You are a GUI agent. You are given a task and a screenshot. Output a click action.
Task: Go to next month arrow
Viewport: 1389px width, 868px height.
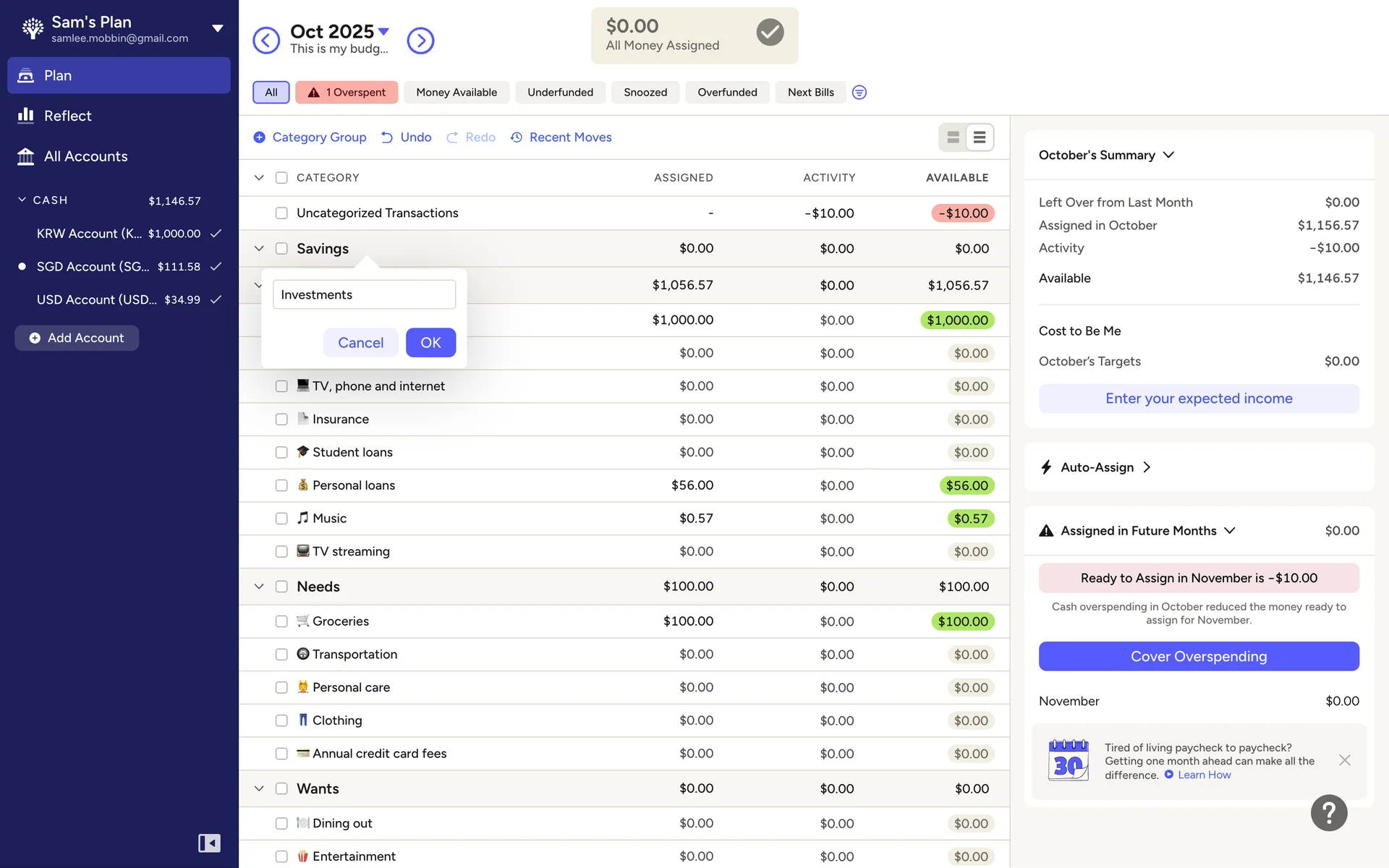pyautogui.click(x=420, y=41)
